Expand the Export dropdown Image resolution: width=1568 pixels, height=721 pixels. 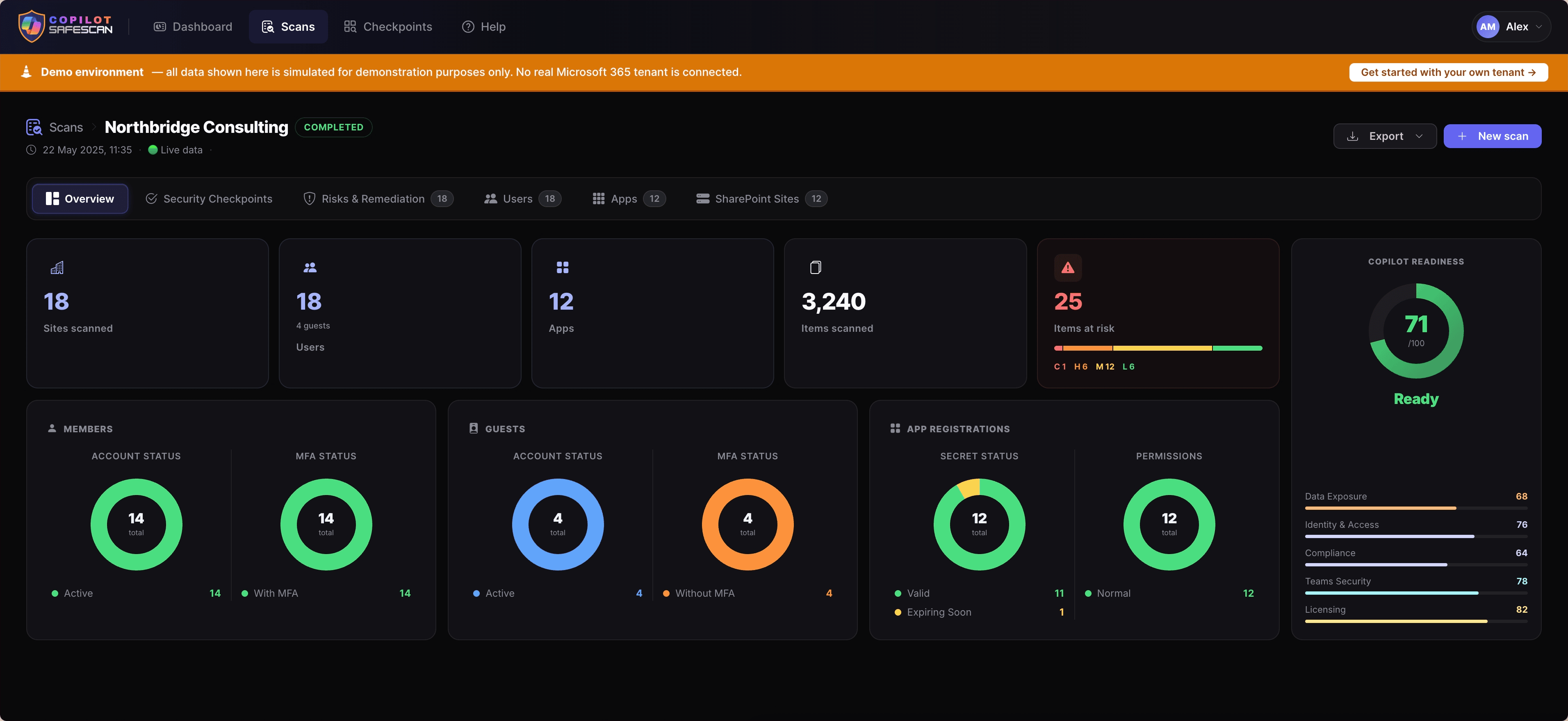pos(1385,136)
